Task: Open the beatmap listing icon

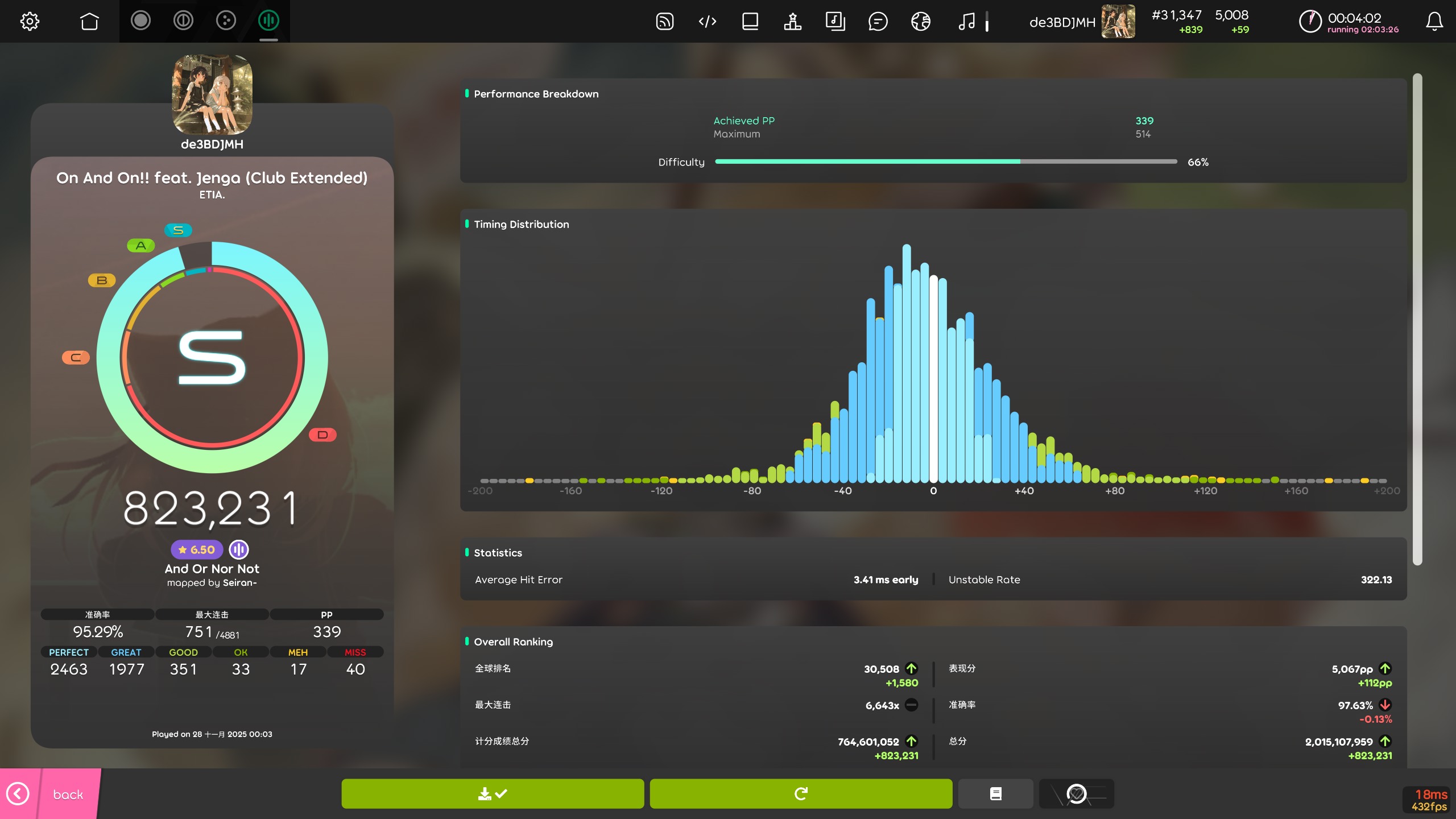Action: (x=835, y=22)
